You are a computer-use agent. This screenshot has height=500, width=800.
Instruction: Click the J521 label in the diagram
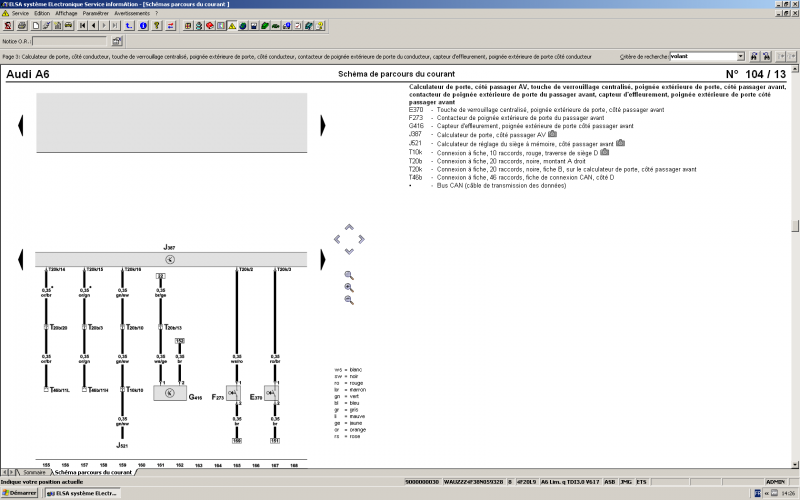click(121, 445)
